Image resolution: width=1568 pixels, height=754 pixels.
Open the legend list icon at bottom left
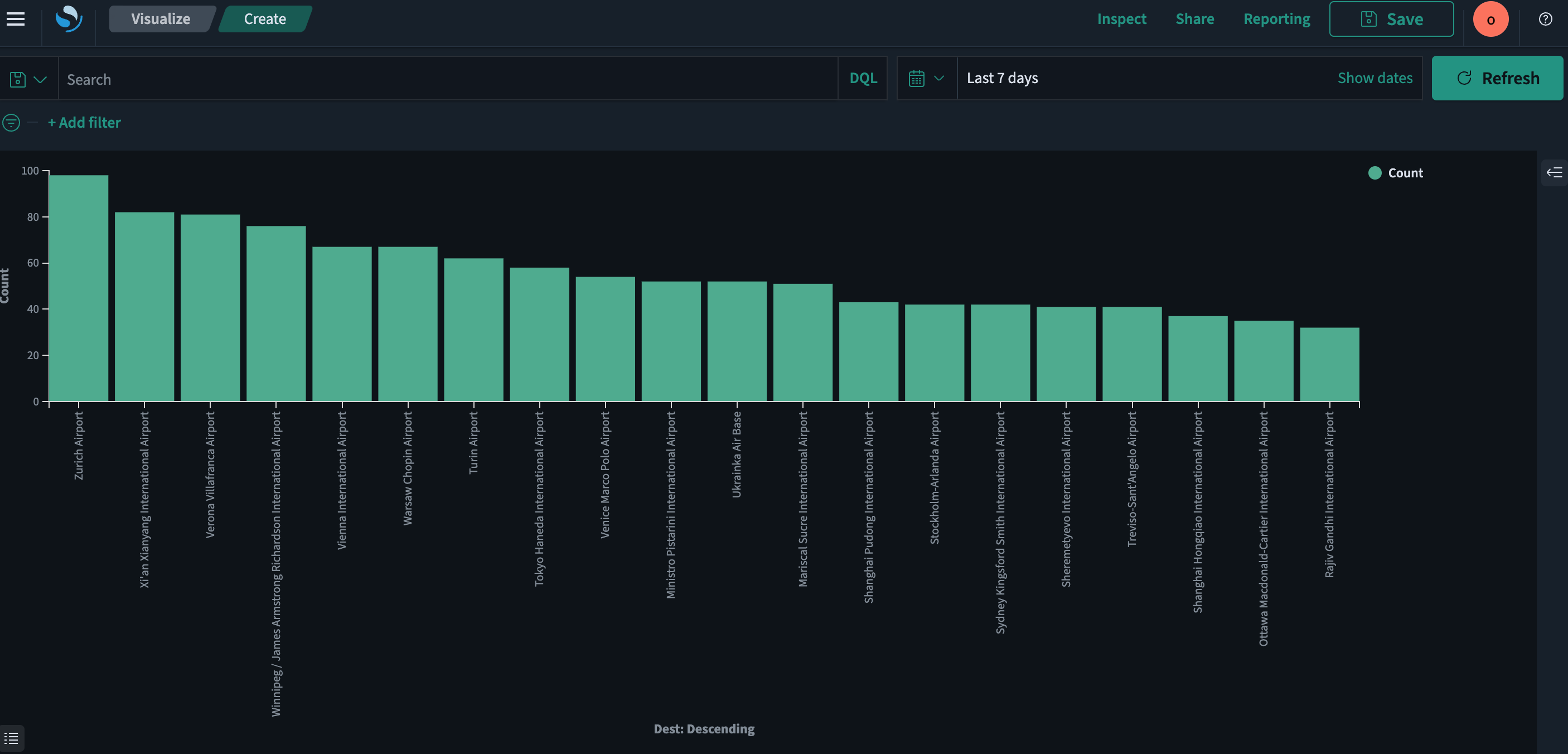pos(11,738)
